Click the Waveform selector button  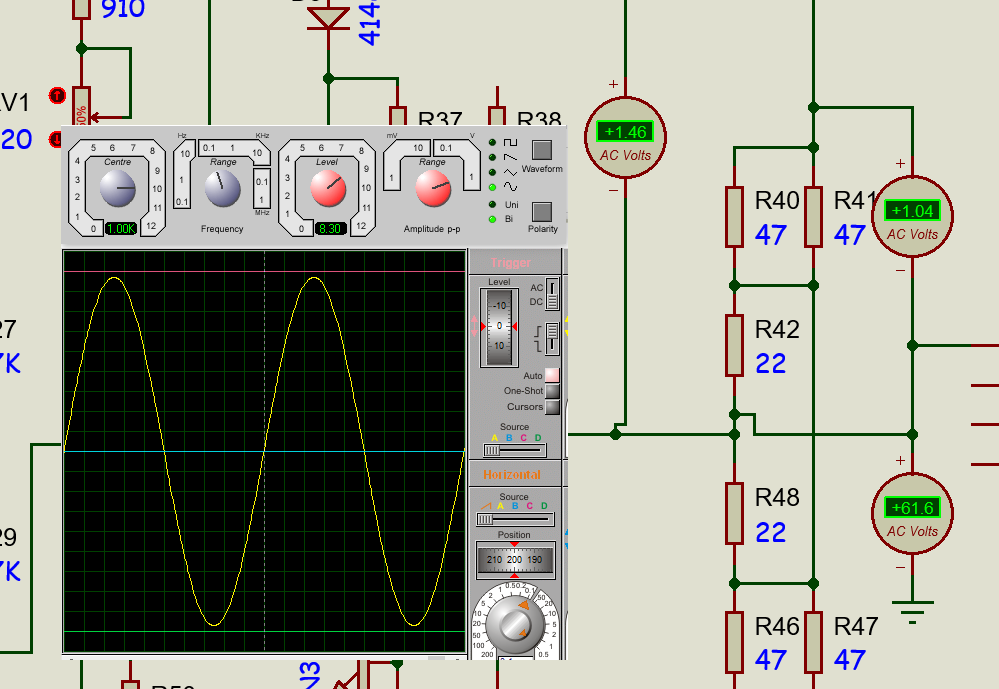pyautogui.click(x=541, y=151)
